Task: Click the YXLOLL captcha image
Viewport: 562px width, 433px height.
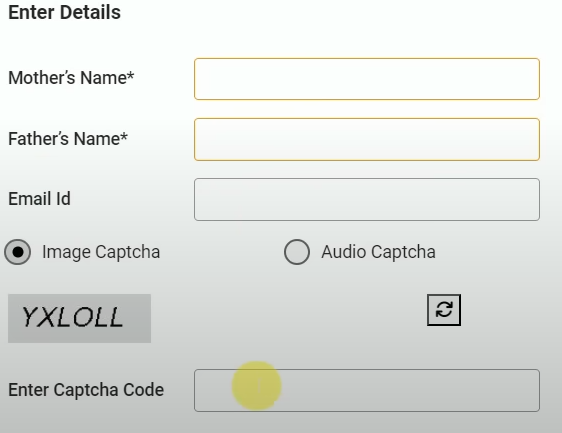Action: pyautogui.click(x=79, y=318)
